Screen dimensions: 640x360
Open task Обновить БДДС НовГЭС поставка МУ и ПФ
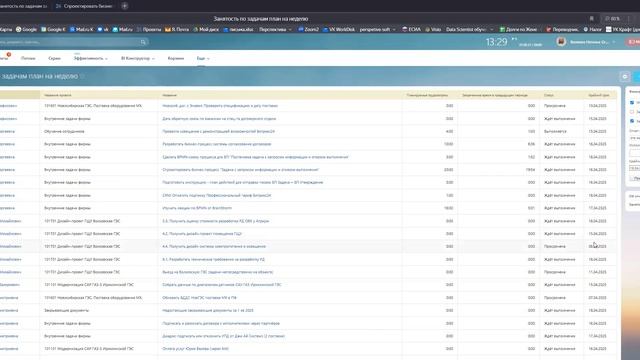pyautogui.click(x=199, y=298)
